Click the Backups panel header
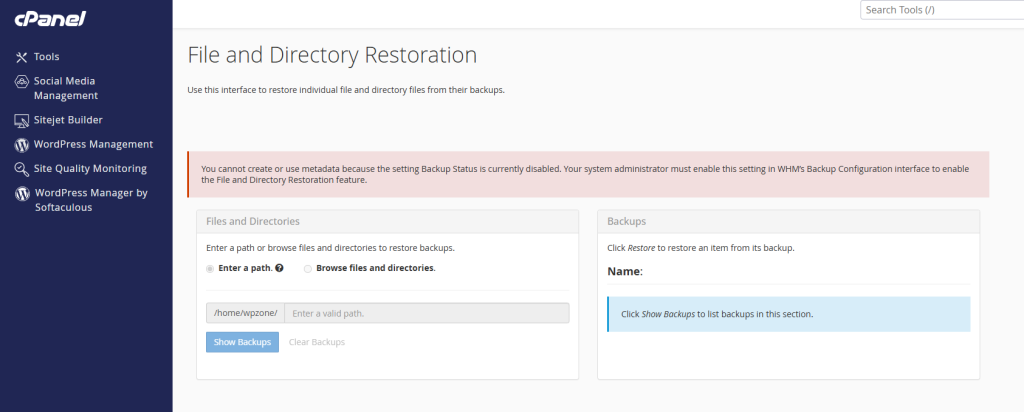Viewport: 1024px width, 412px height. pos(788,221)
